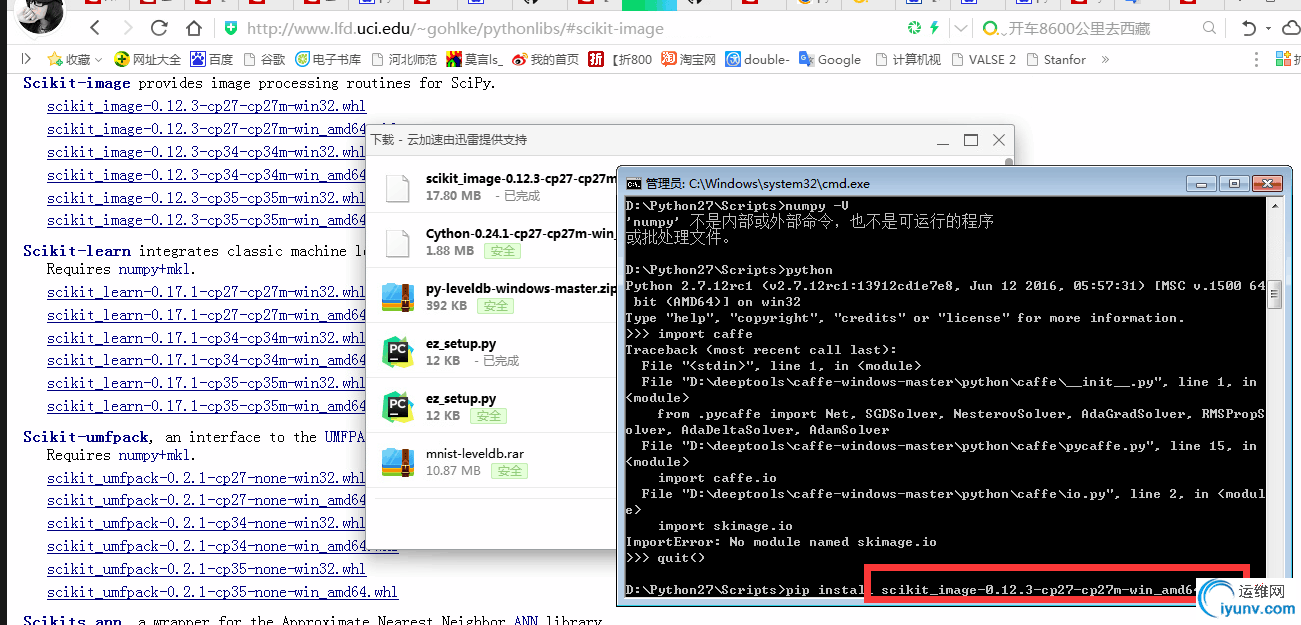
Task: Open the Google bookmark
Action: pos(830,59)
